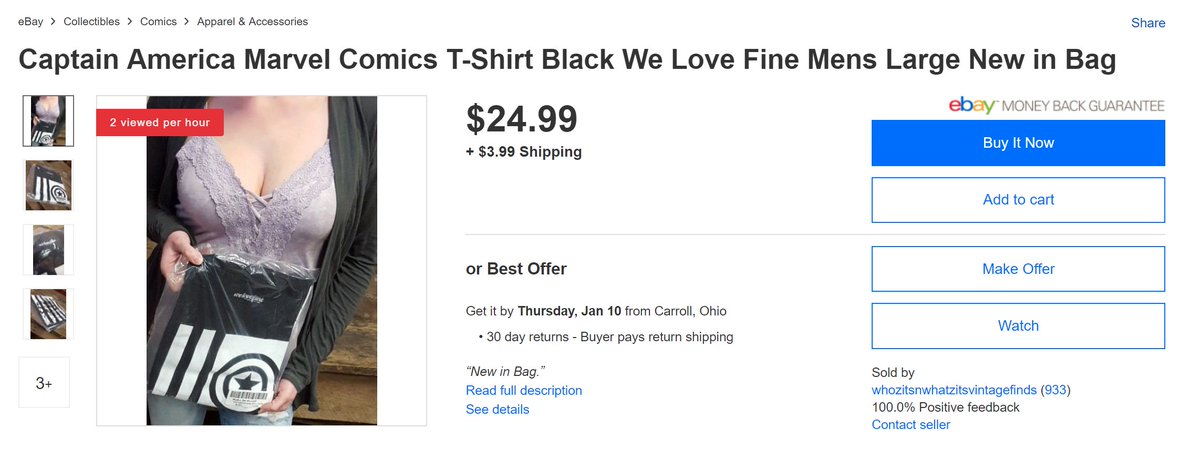1200x449 pixels.
Task: Open the eBay breadcrumb link
Action: [30, 21]
